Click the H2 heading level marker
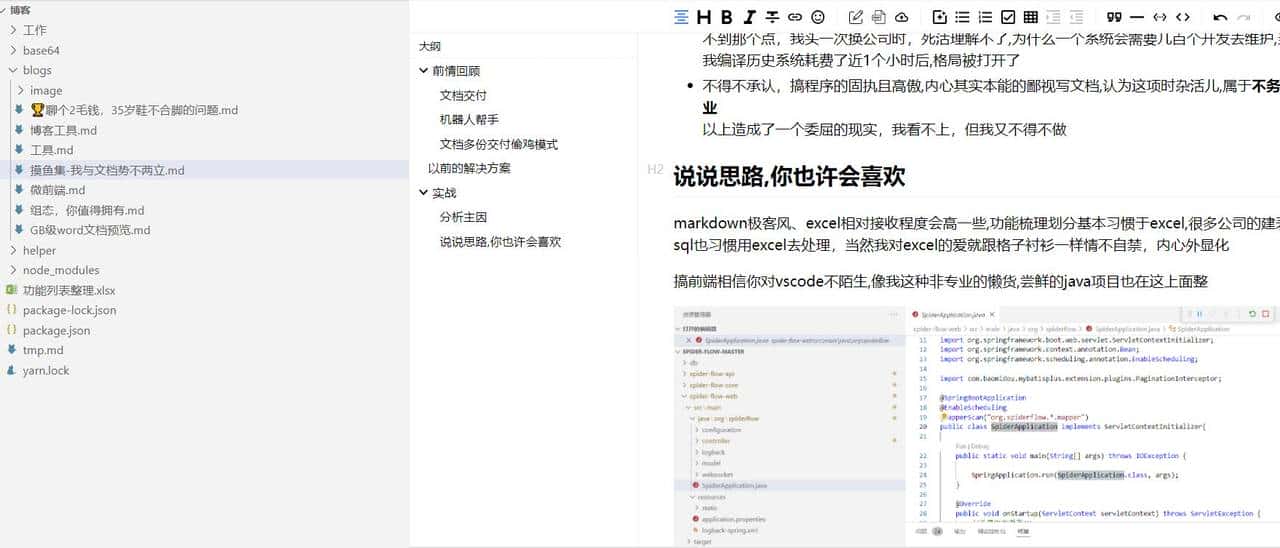Screen dimensions: 1280x548 point(655,169)
